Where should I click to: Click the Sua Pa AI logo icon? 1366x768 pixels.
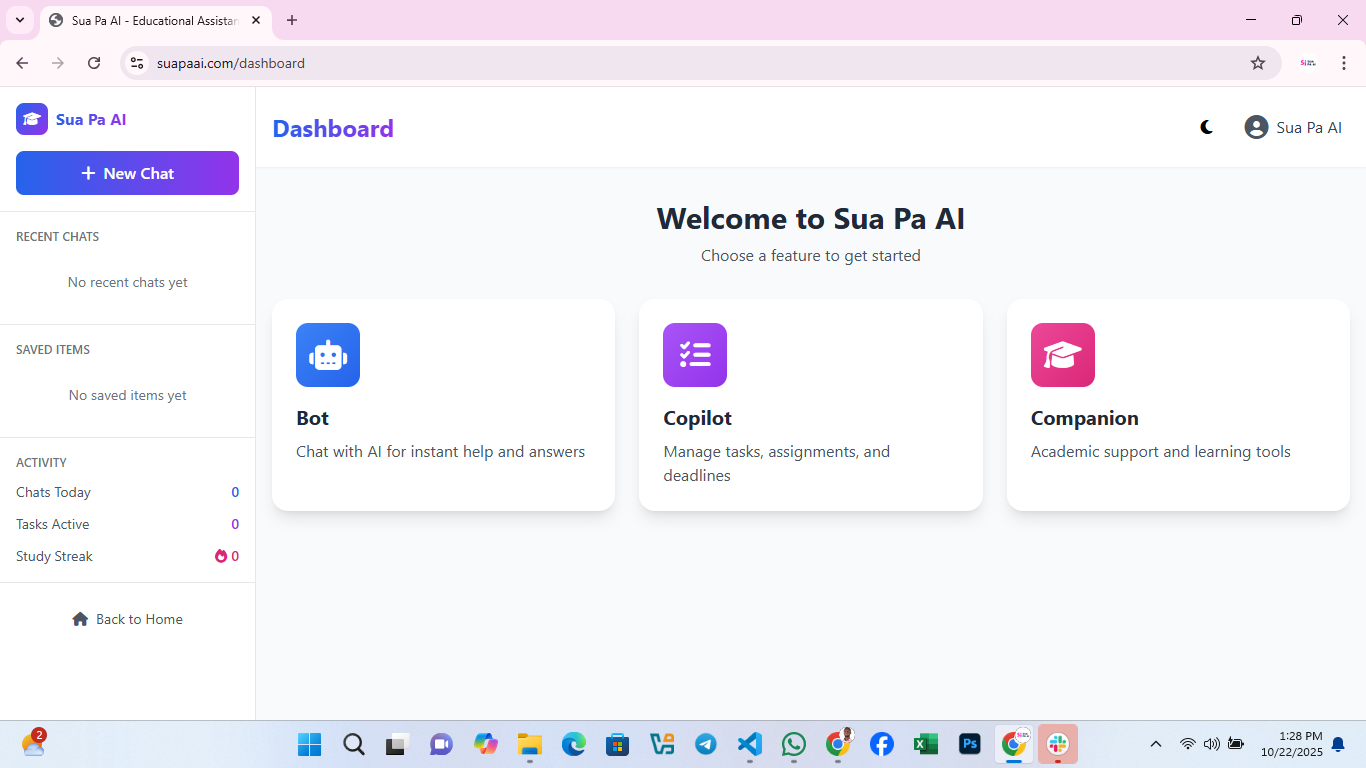(x=32, y=119)
